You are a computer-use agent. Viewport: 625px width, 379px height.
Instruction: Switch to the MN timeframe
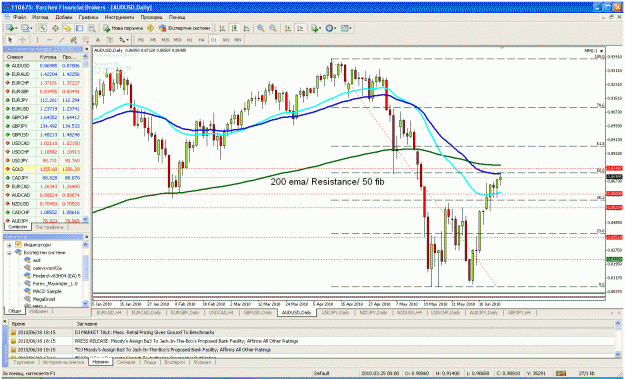click(238, 40)
